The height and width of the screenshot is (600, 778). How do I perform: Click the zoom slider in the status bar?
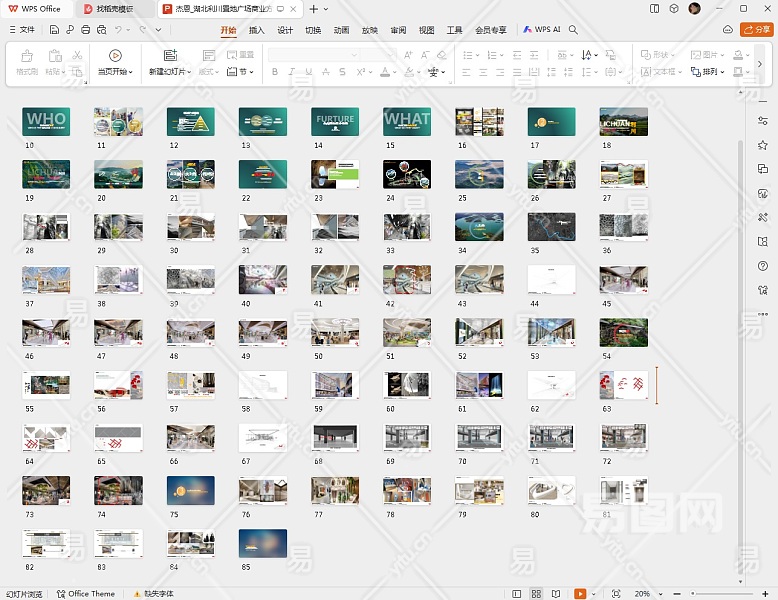click(x=720, y=594)
